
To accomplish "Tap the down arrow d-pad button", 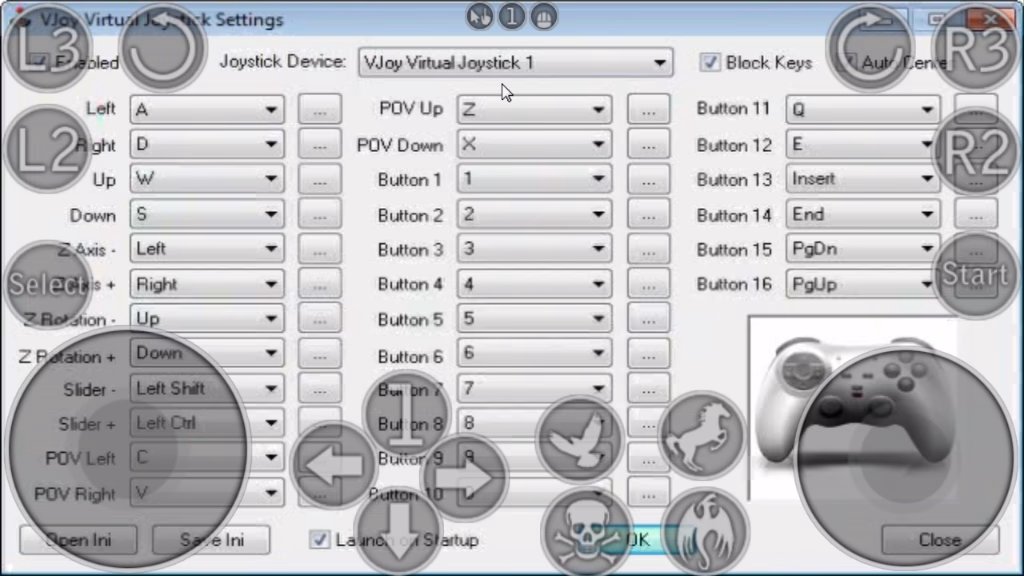I will pyautogui.click(x=399, y=528).
